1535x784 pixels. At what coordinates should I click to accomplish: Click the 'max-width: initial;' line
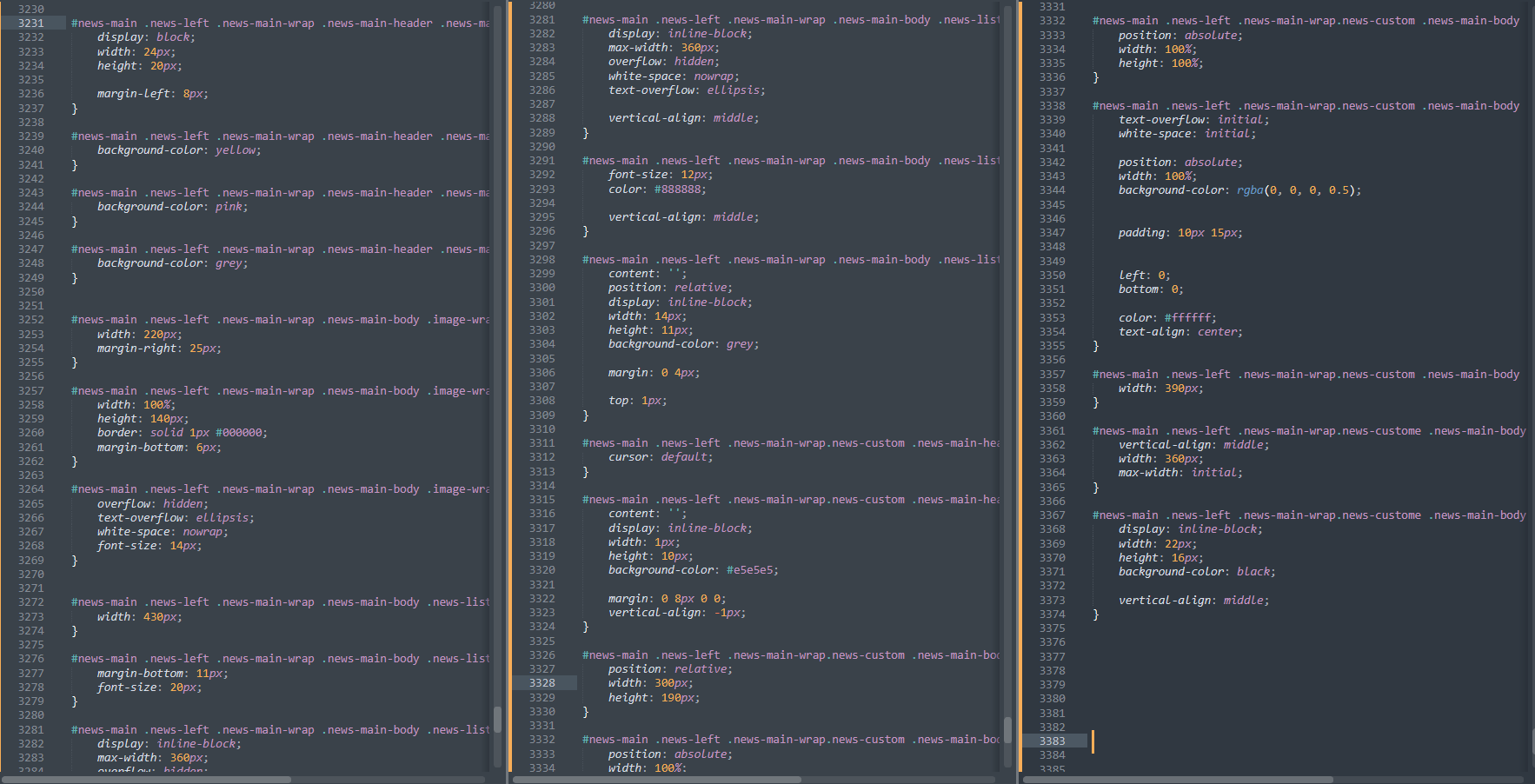click(x=1180, y=473)
